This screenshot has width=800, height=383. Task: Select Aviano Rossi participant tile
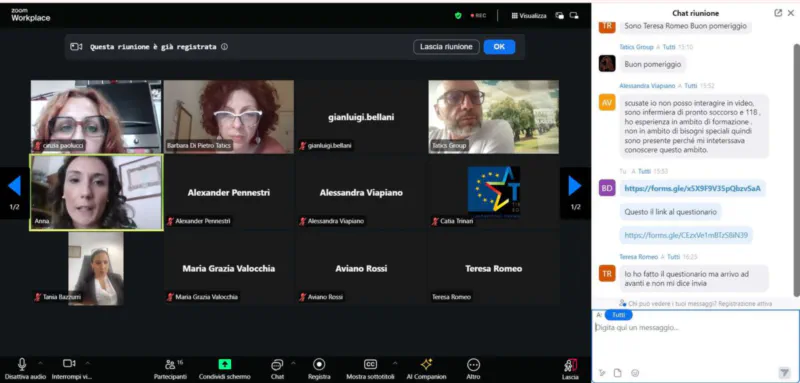pos(361,268)
